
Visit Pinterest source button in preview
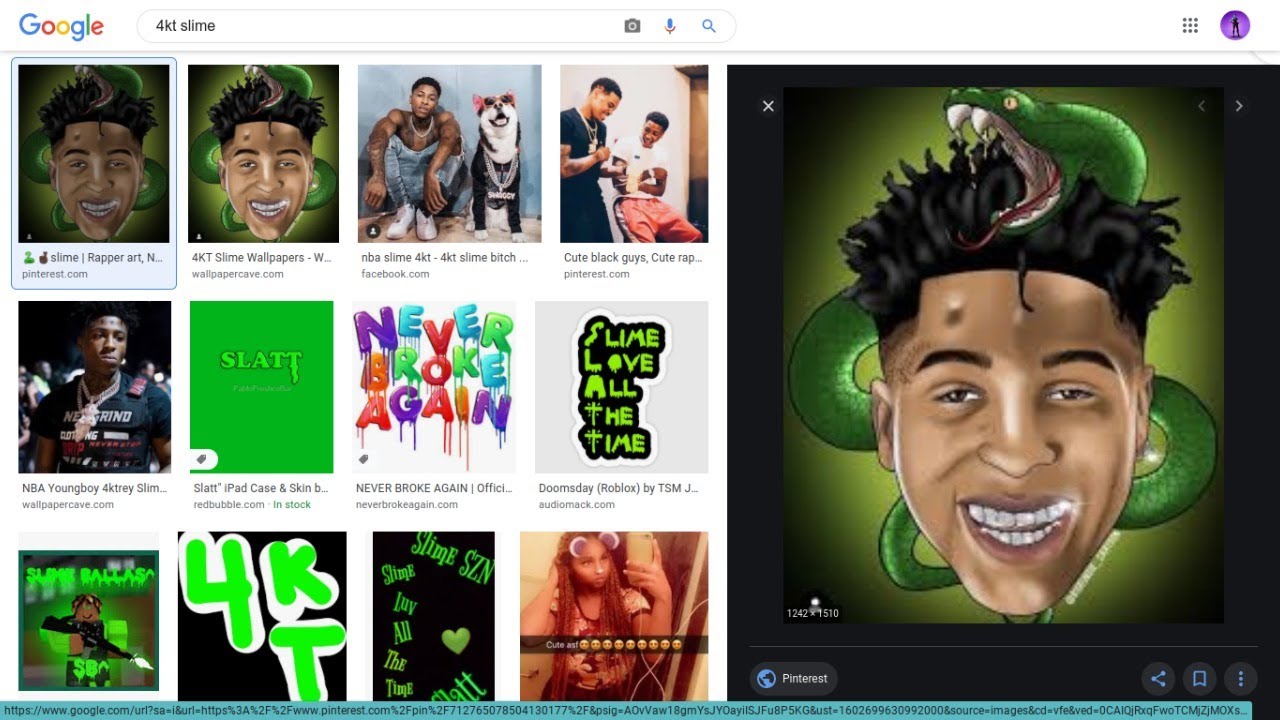[794, 679]
